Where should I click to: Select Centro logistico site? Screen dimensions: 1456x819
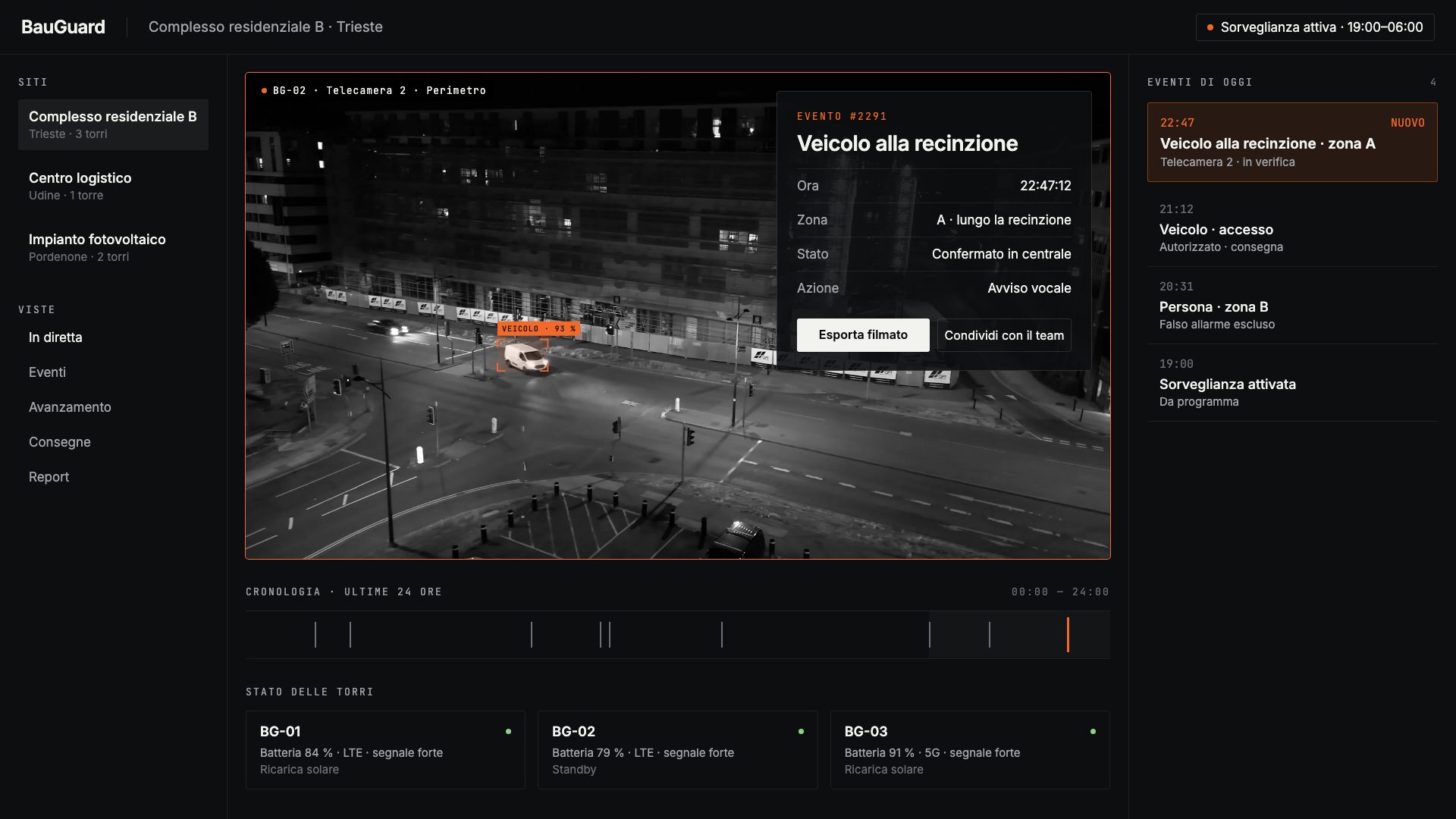coord(113,186)
